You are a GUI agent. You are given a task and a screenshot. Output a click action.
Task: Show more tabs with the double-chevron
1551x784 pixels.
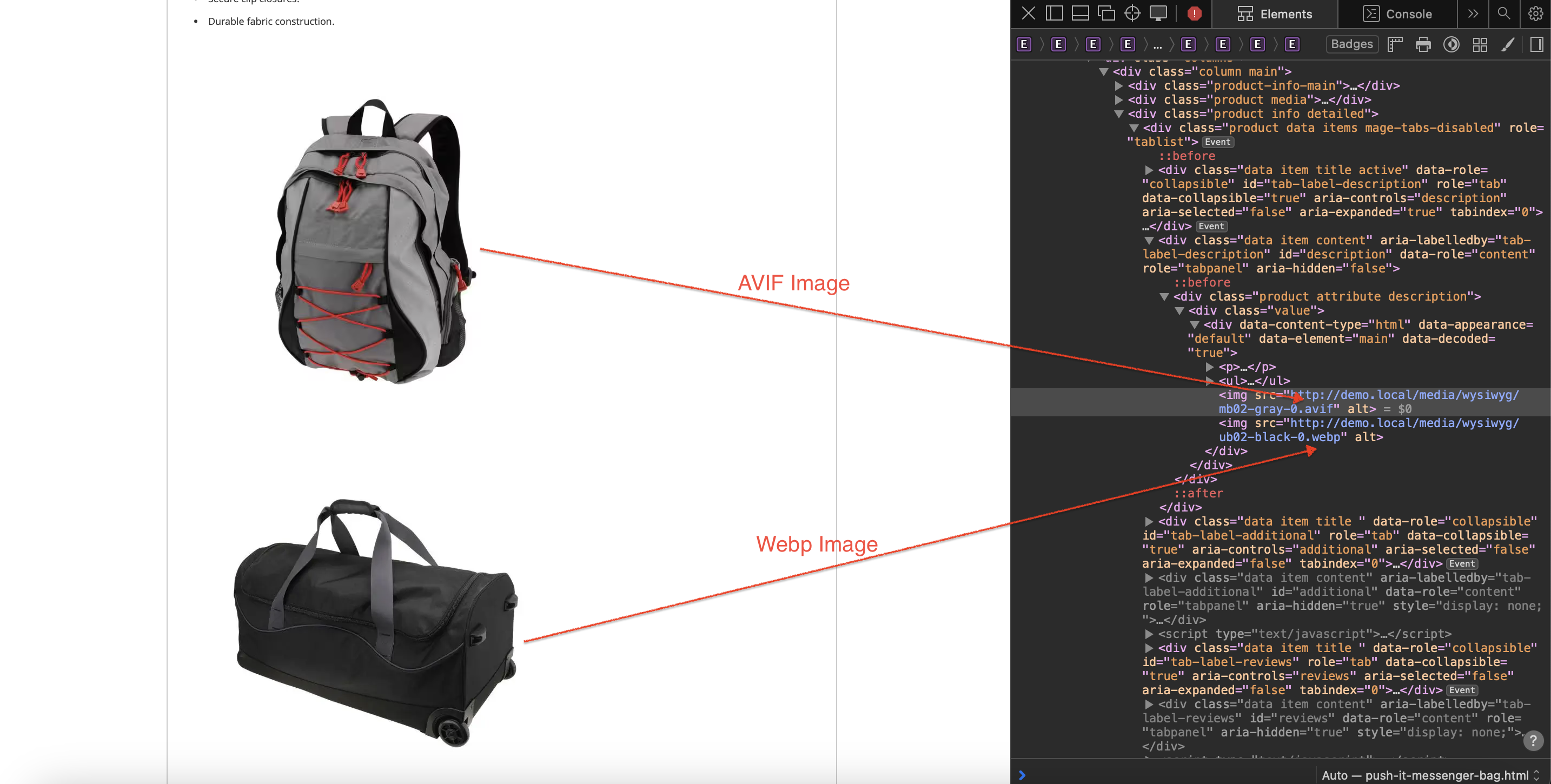coord(1473,14)
